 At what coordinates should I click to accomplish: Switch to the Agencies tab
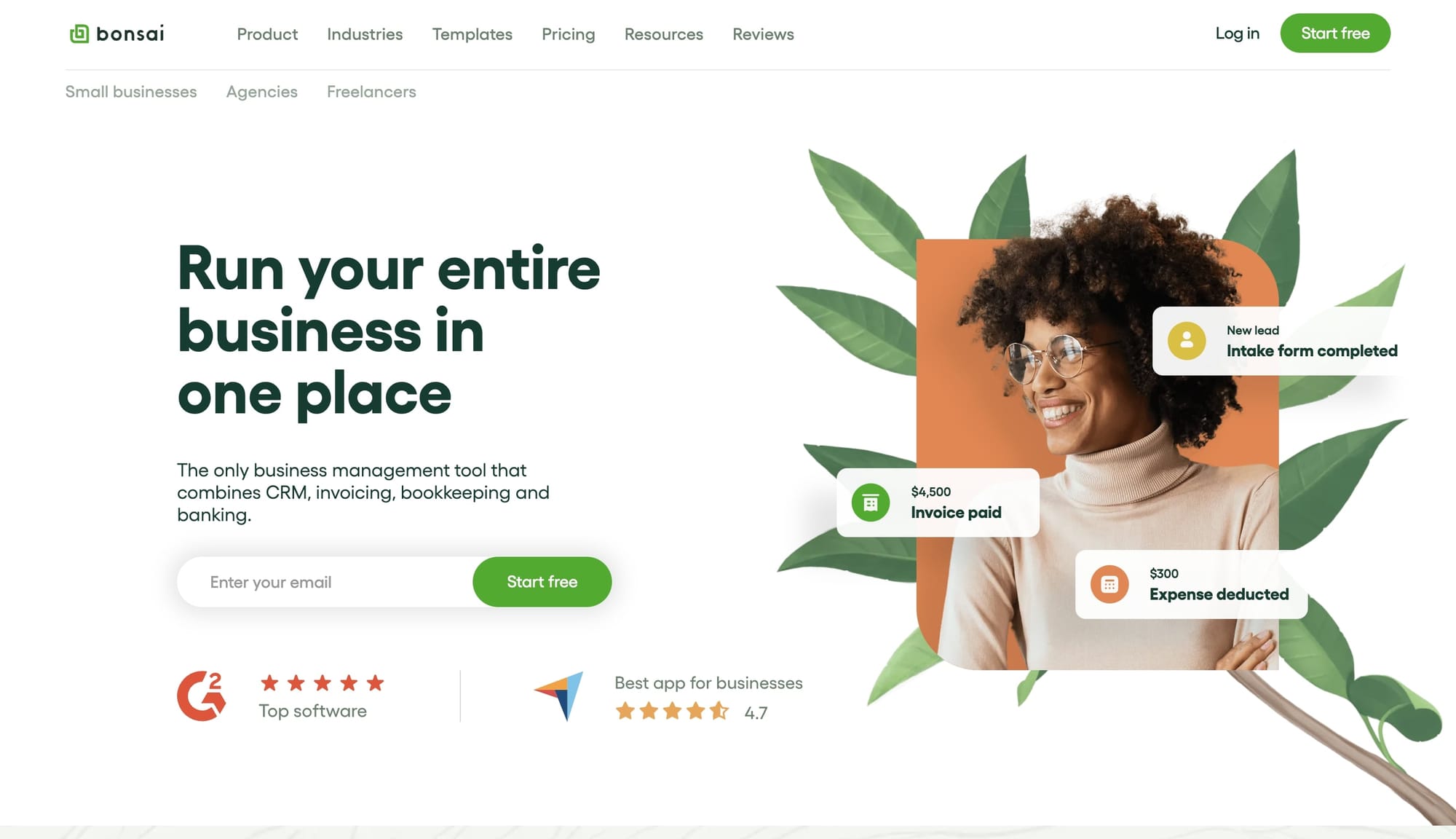point(262,92)
